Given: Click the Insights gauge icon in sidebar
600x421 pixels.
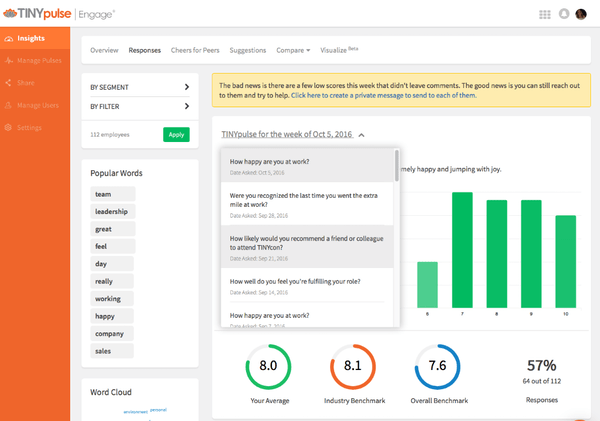Looking at the screenshot, I should click(x=8, y=39).
